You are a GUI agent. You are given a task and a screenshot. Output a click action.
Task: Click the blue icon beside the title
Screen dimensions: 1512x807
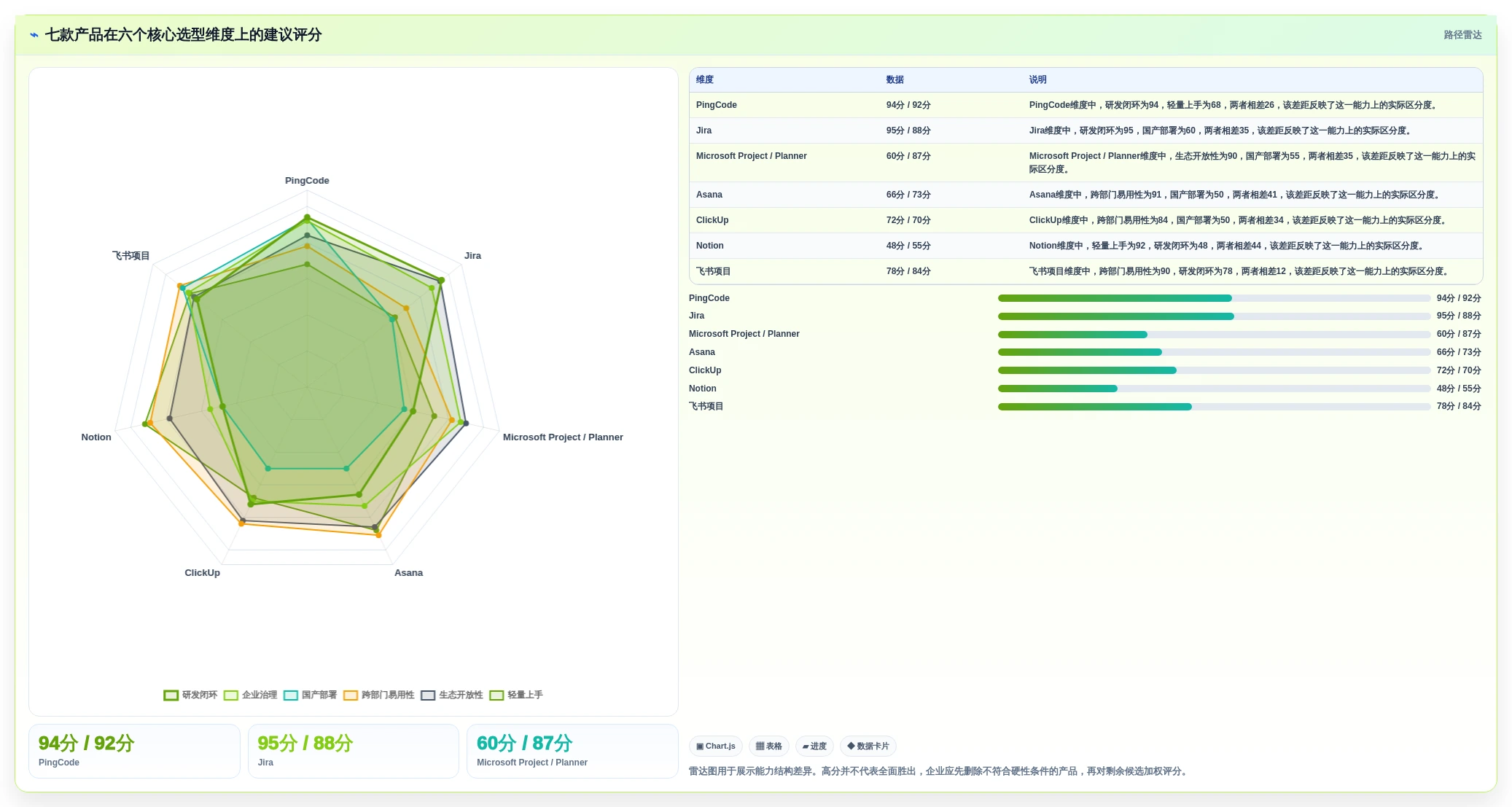coord(34,35)
